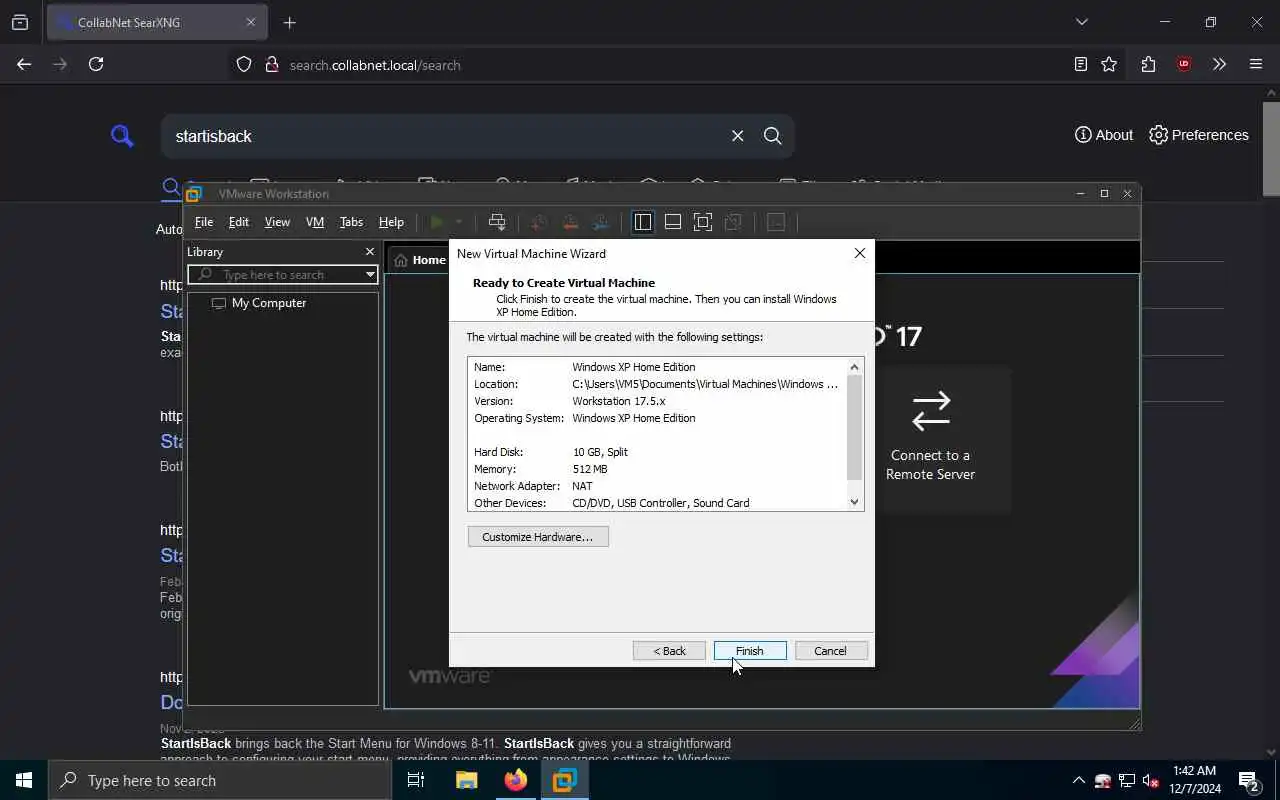This screenshot has height=800, width=1280.
Task: Click the Unity mode toolbar icon
Action: point(733,222)
